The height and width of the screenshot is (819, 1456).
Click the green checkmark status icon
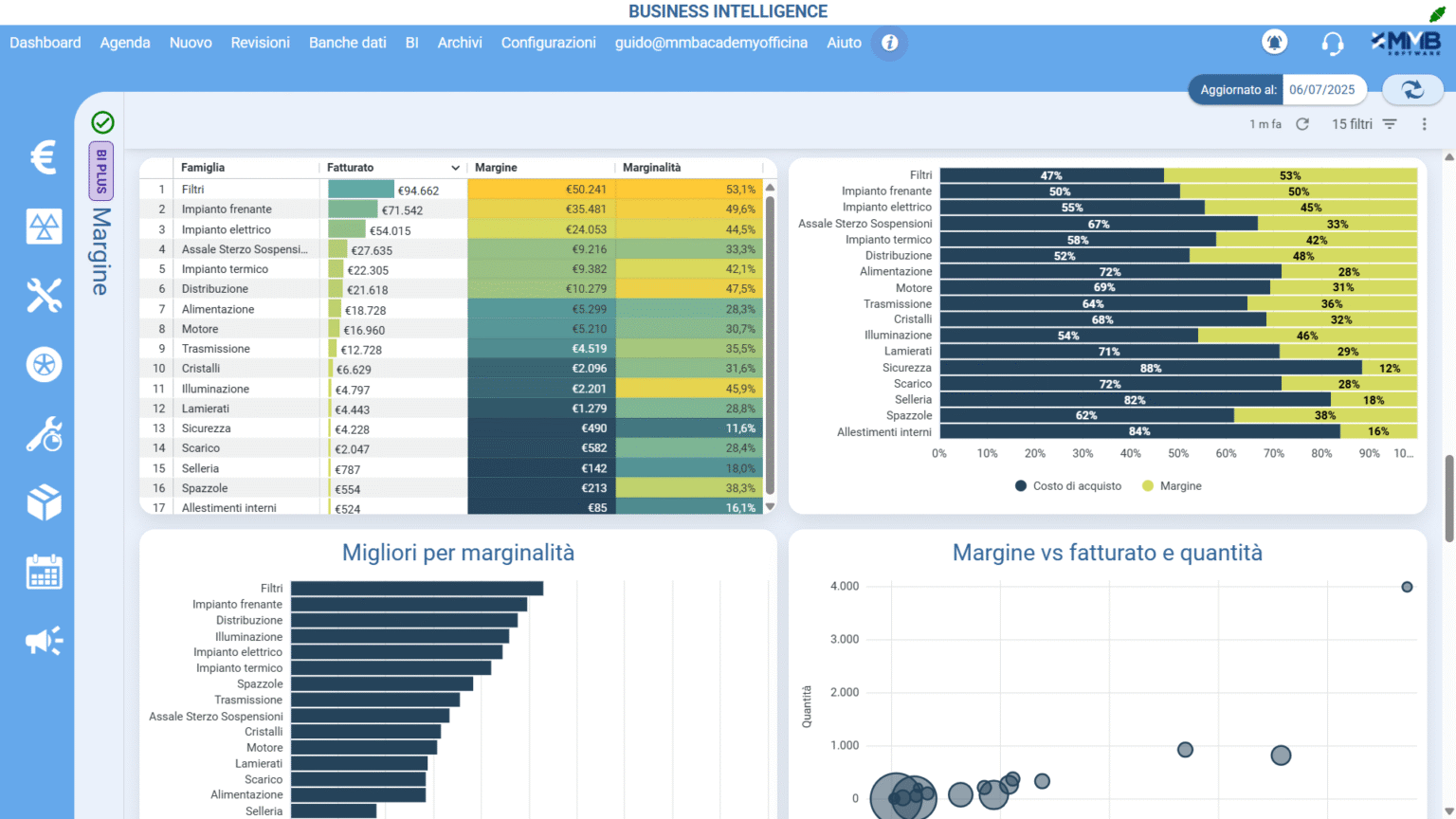[x=102, y=122]
